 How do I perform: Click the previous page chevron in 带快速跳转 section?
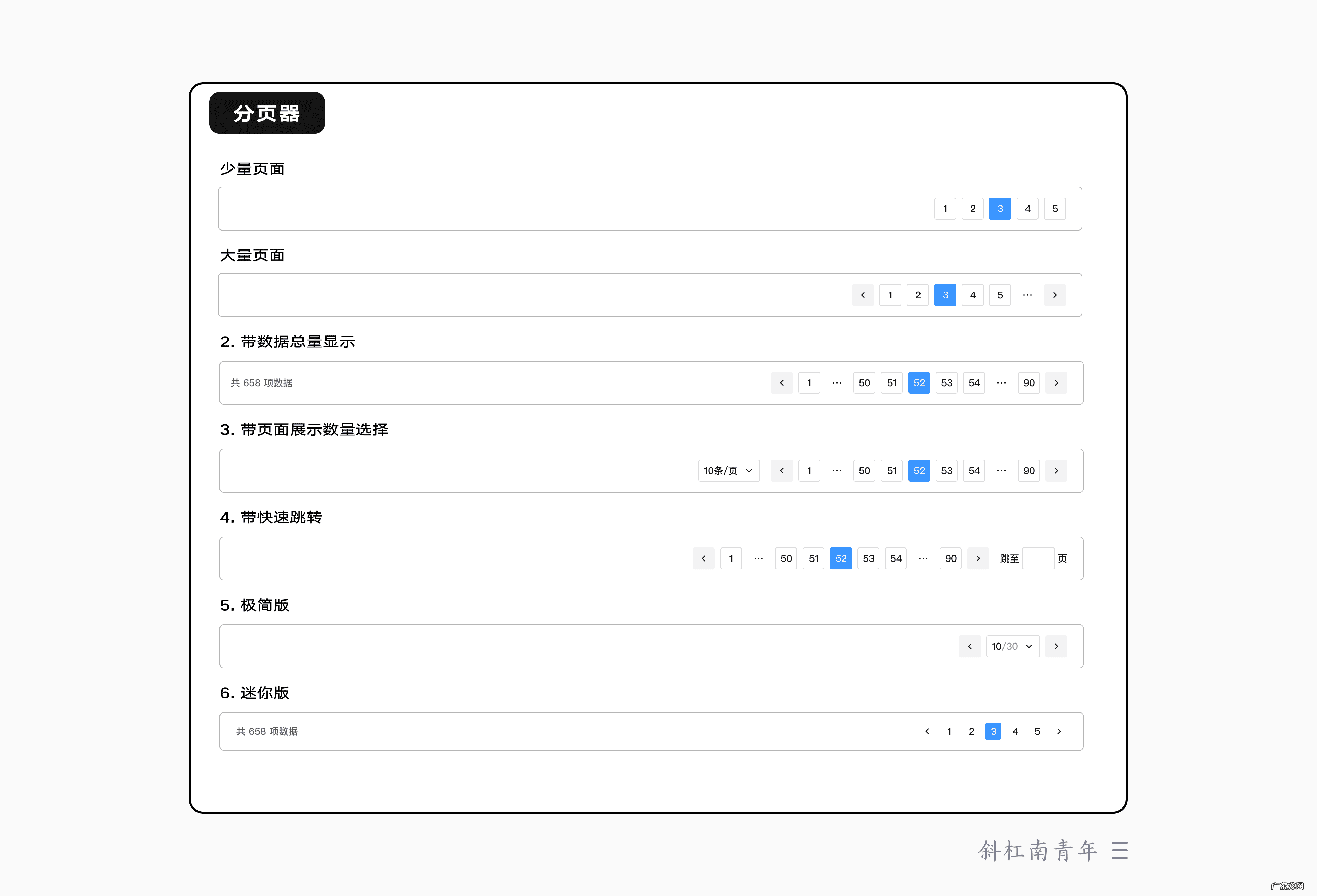703,558
